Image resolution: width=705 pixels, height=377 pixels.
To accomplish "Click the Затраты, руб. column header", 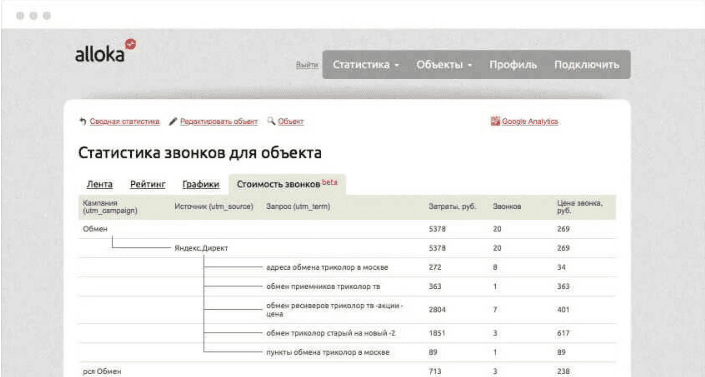I will tap(452, 206).
